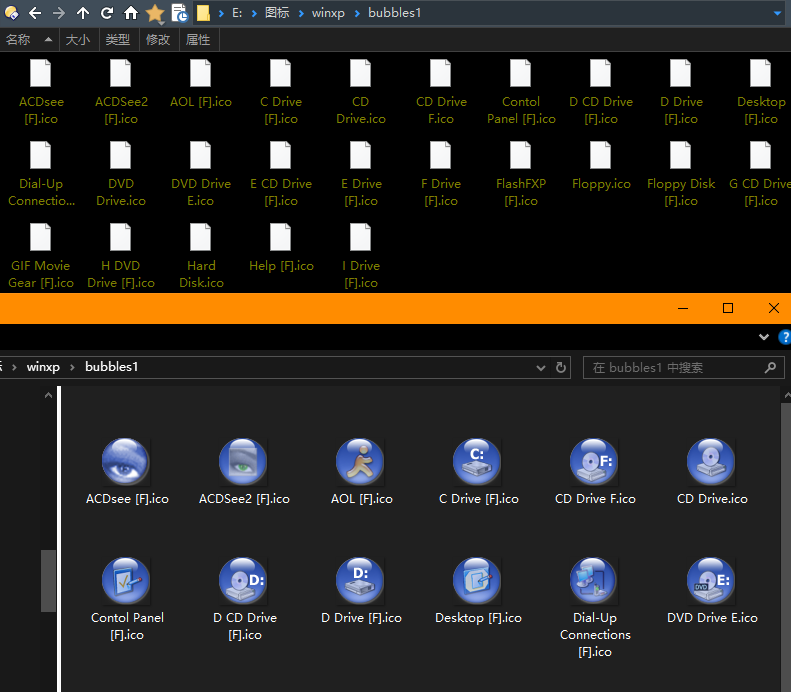Click the Home icon in top toolbar
The width and height of the screenshot is (791, 692).
click(131, 14)
